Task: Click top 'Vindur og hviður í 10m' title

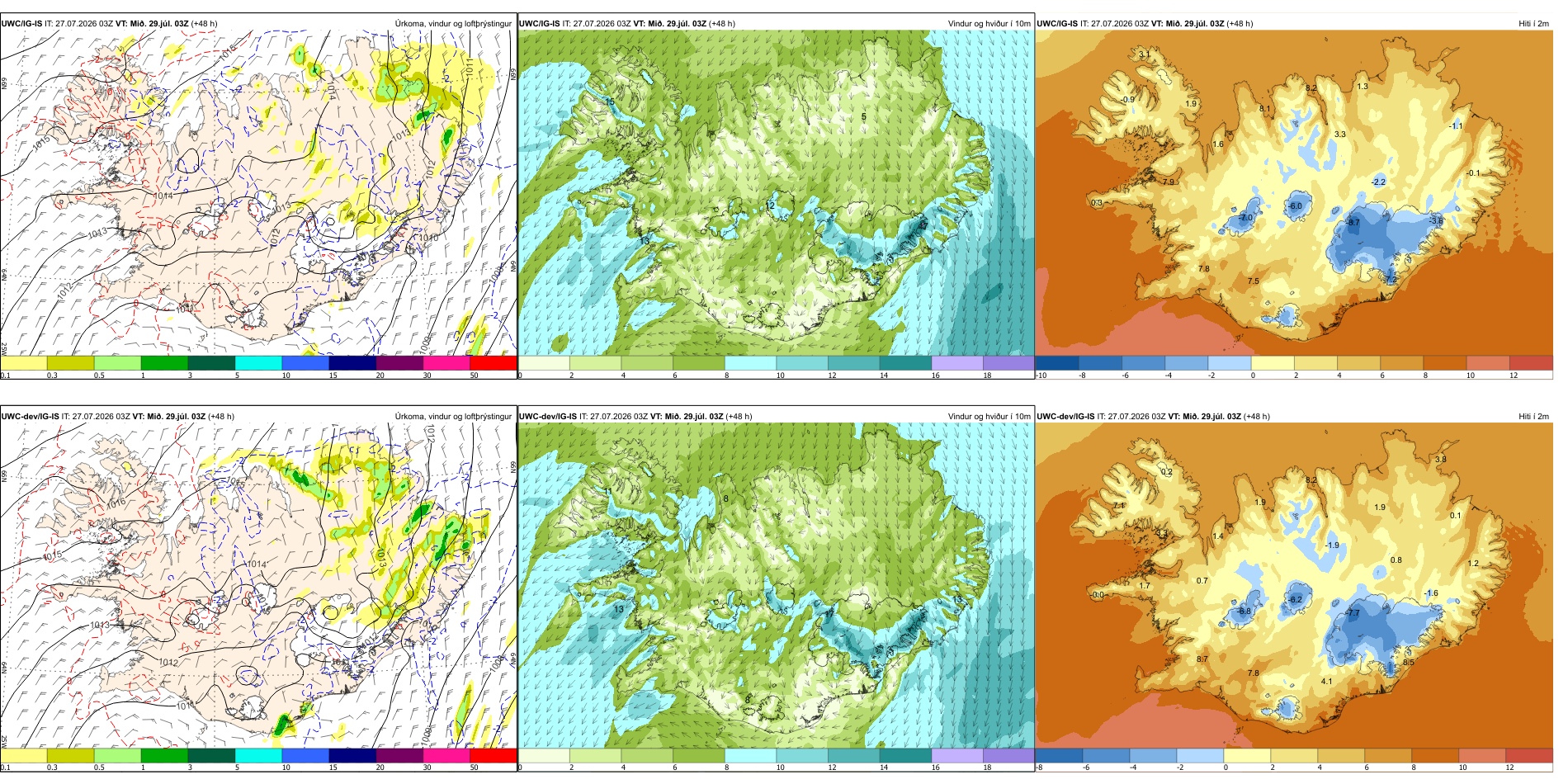Action: 989,23
